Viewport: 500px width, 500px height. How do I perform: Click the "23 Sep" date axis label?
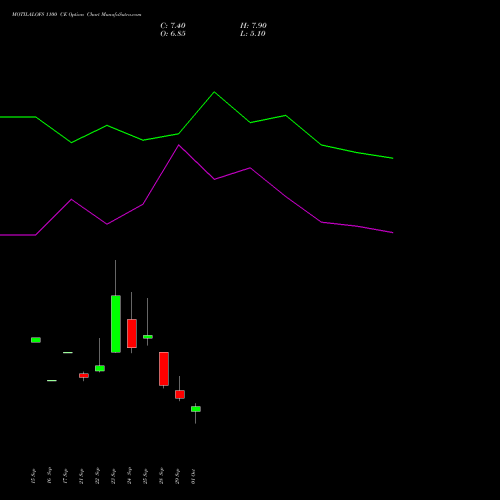pos(113,476)
